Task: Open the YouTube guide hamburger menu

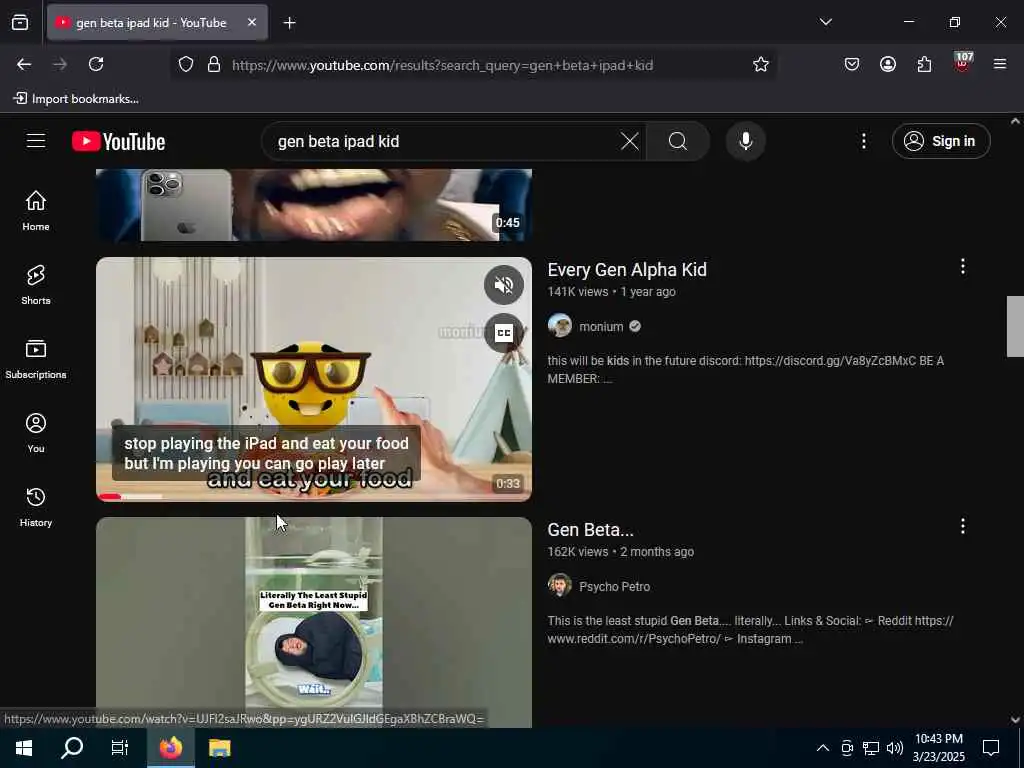Action: click(x=36, y=141)
